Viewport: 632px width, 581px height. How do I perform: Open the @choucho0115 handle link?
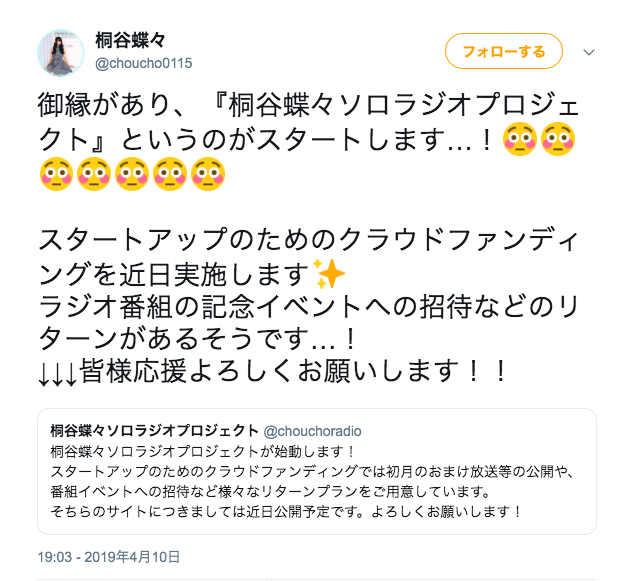pyautogui.click(x=143, y=63)
